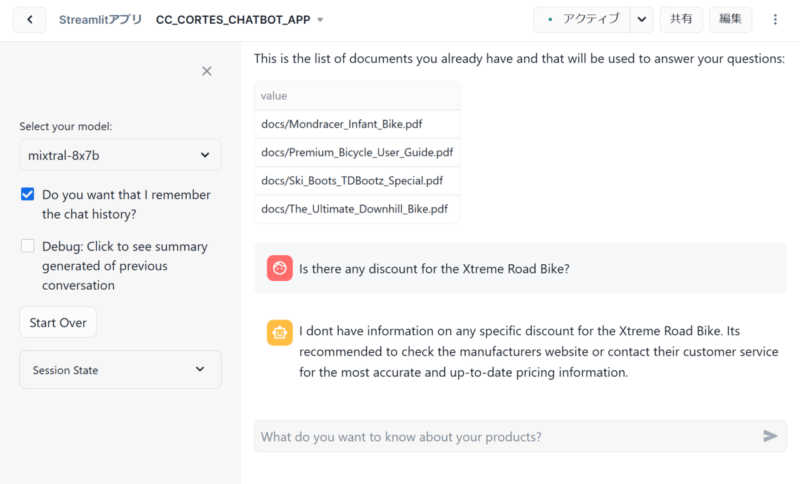Click the assistant robot avatar icon
800x484 pixels.
pyautogui.click(x=279, y=332)
